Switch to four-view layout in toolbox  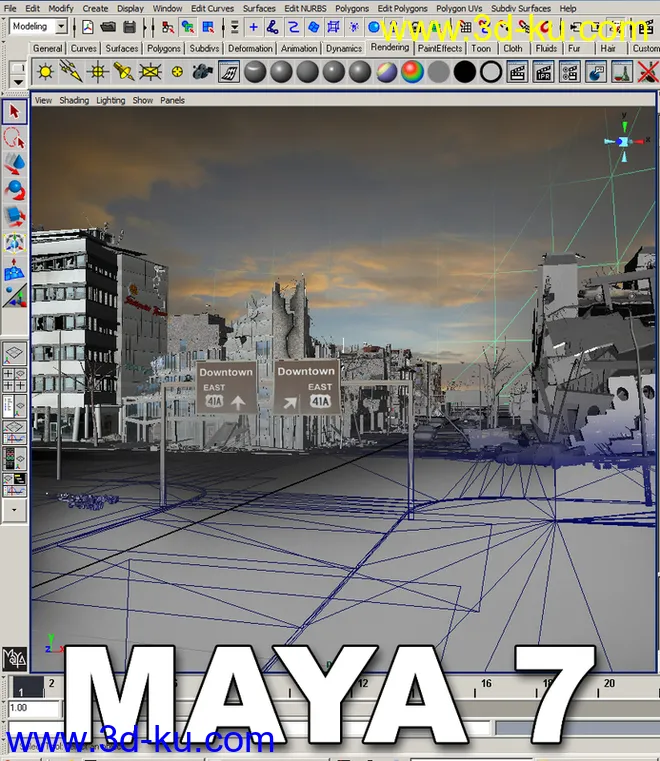[x=15, y=380]
